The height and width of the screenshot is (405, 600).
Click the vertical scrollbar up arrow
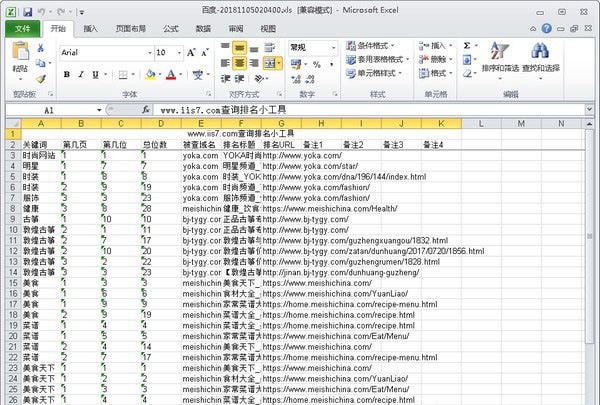pyautogui.click(x=589, y=124)
